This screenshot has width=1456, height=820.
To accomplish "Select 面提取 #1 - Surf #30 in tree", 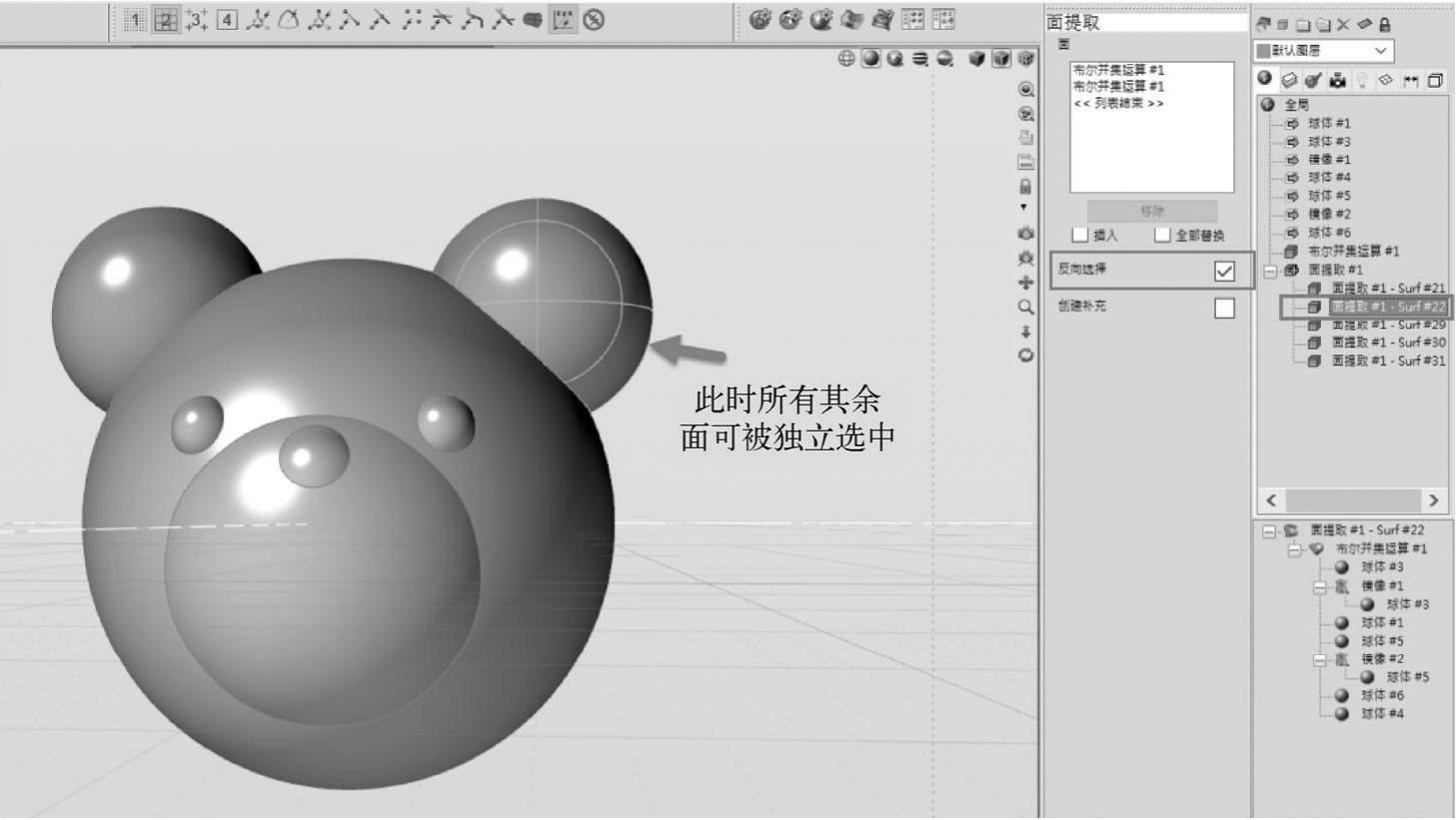I will click(x=1388, y=343).
